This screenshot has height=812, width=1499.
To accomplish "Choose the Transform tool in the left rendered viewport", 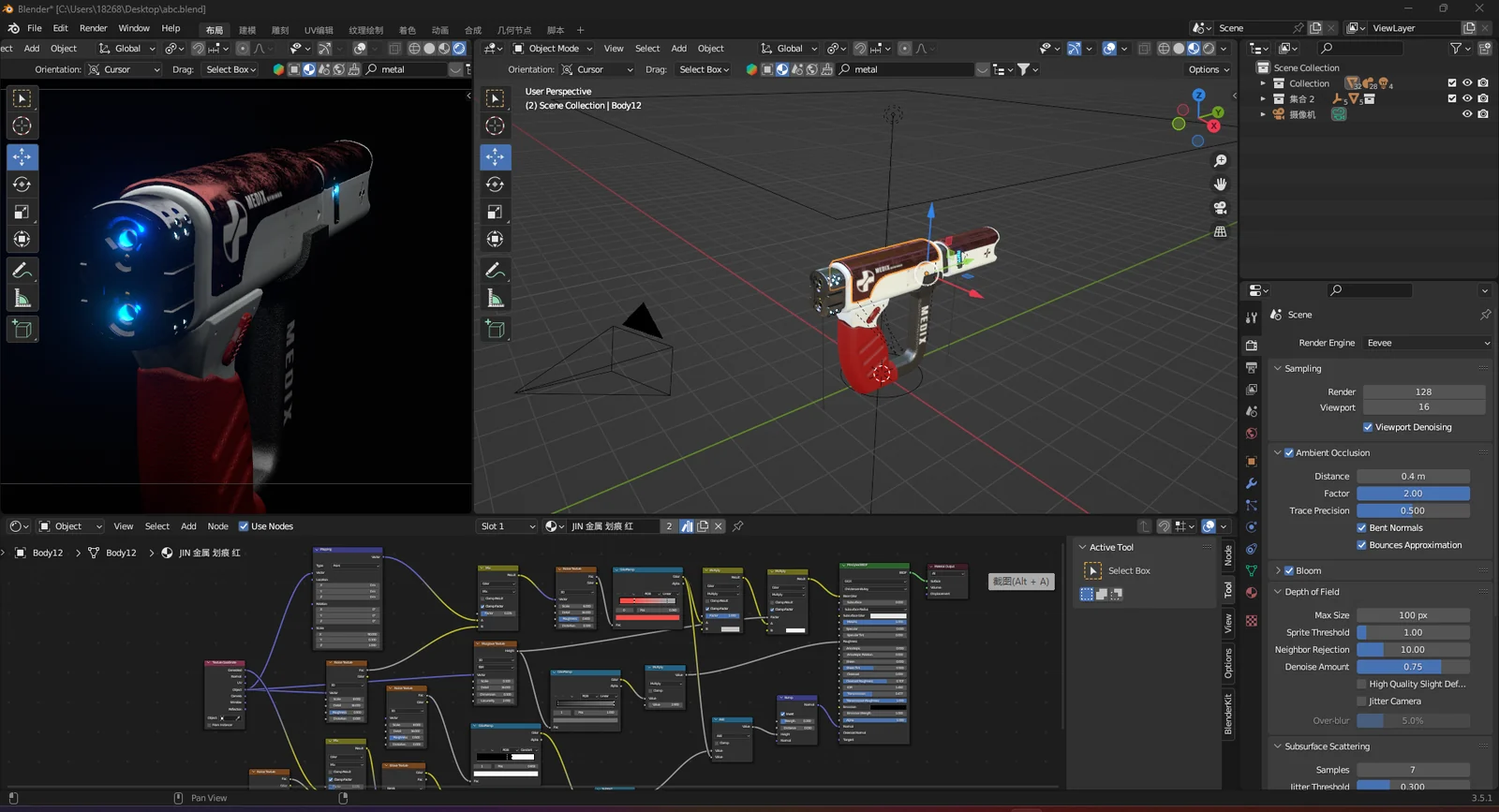I will click(22, 240).
